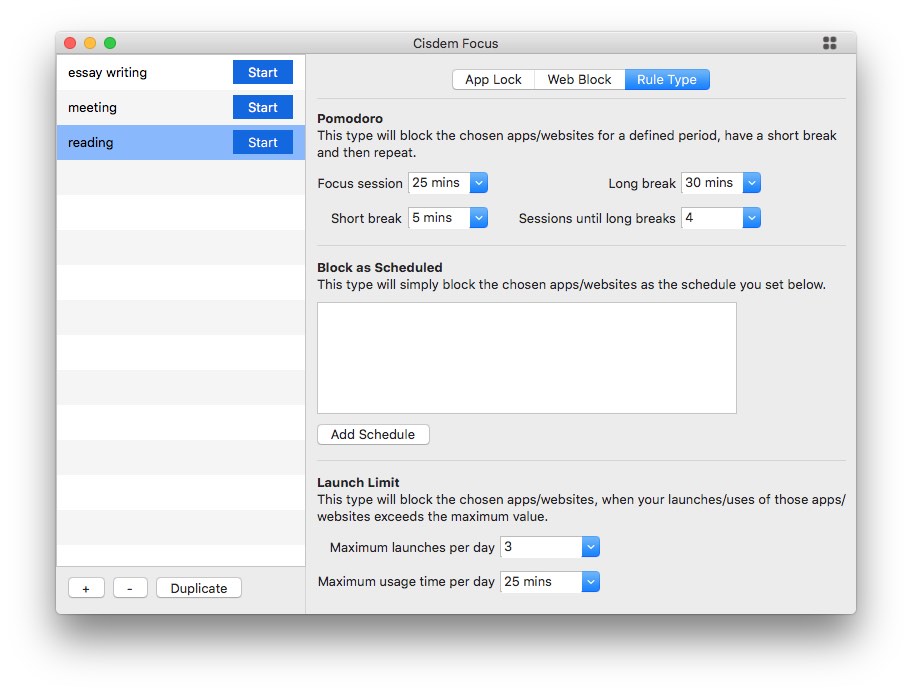Image resolution: width=912 pixels, height=694 pixels.
Task: Click the Long break 30 mins field
Action: click(x=712, y=183)
